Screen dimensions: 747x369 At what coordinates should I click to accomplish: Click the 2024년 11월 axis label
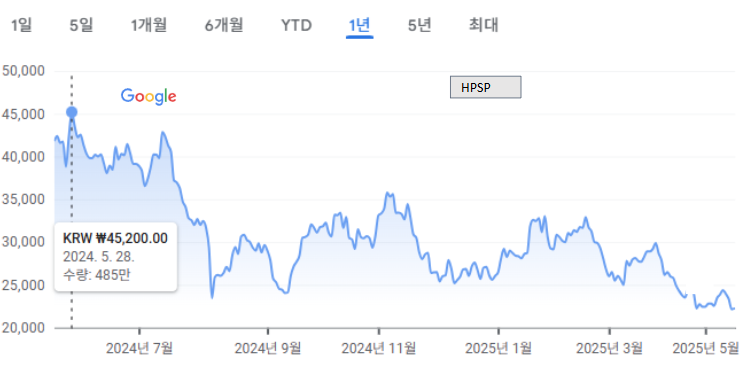(x=379, y=349)
